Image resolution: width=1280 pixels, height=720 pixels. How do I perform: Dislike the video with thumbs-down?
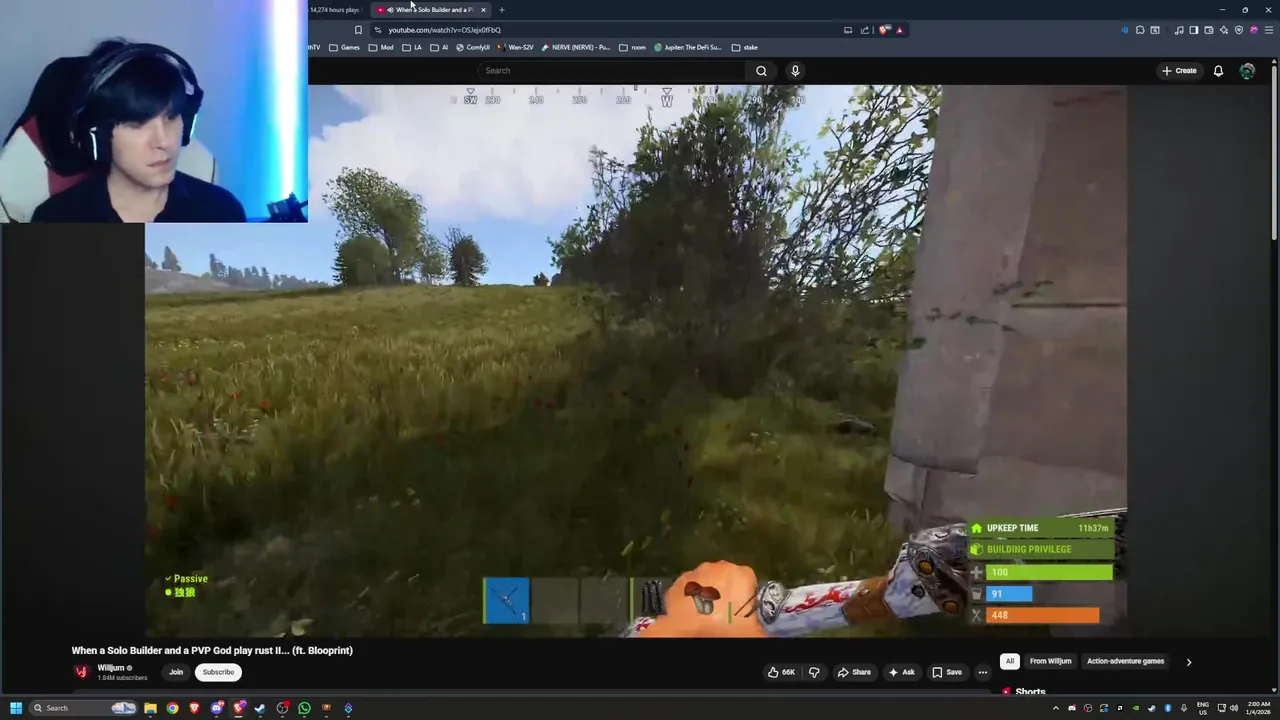pos(814,672)
